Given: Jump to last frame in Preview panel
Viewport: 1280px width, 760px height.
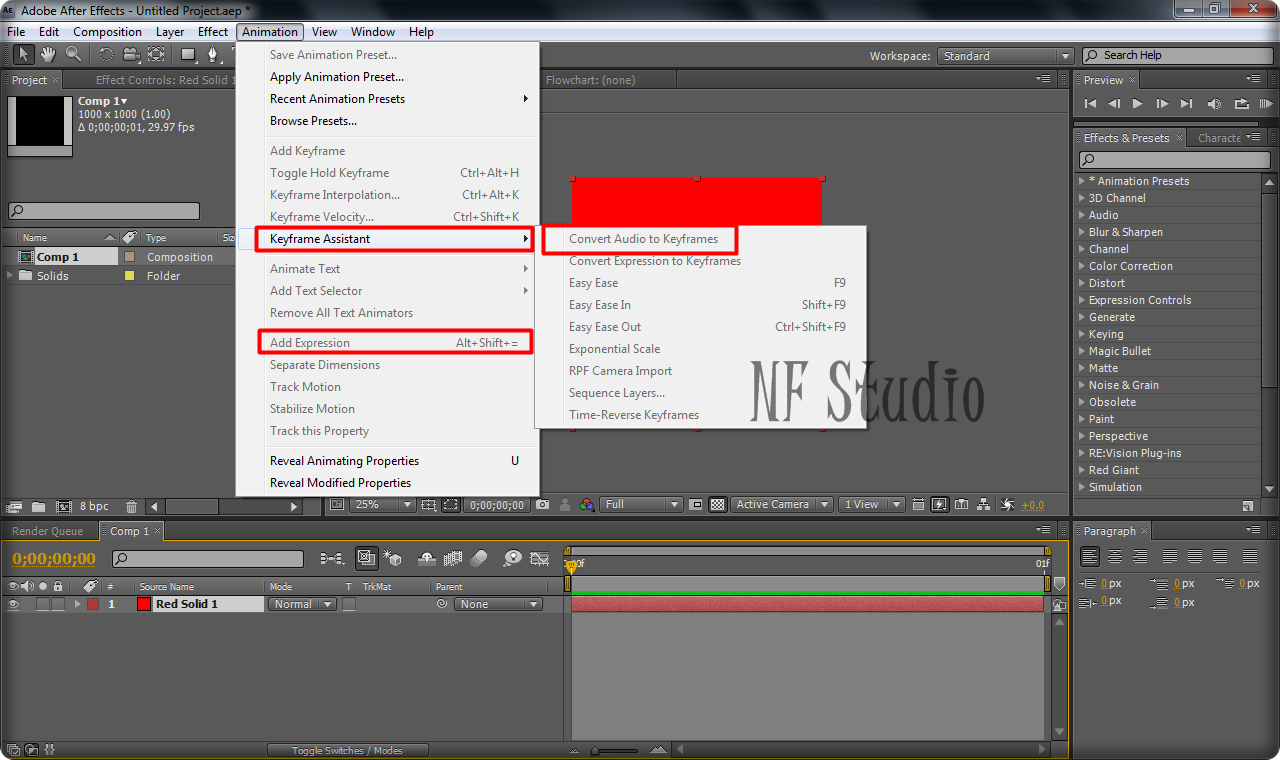Looking at the screenshot, I should pos(1186,103).
